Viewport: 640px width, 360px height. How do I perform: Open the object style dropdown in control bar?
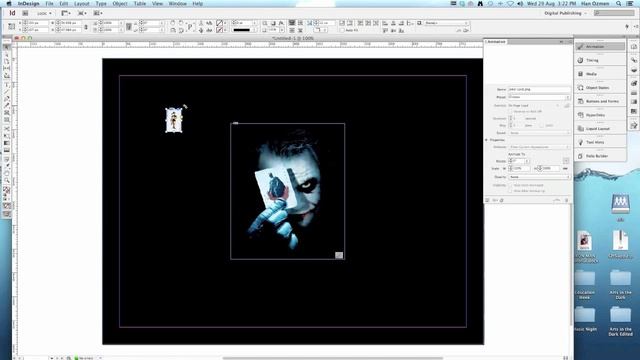[446, 23]
